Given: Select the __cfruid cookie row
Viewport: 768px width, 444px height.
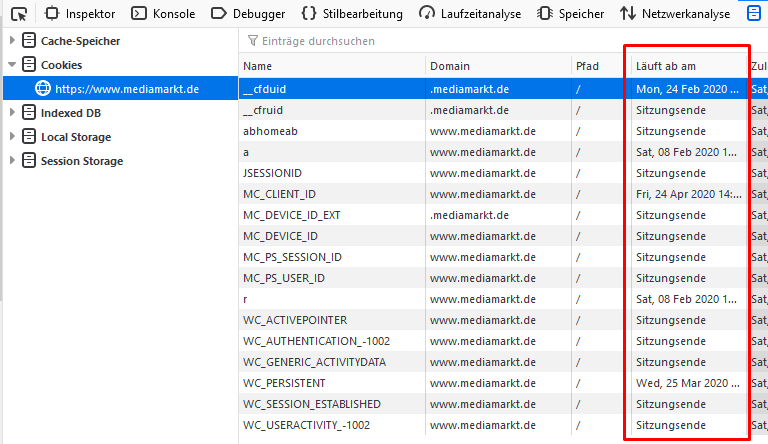Looking at the screenshot, I should (x=503, y=110).
